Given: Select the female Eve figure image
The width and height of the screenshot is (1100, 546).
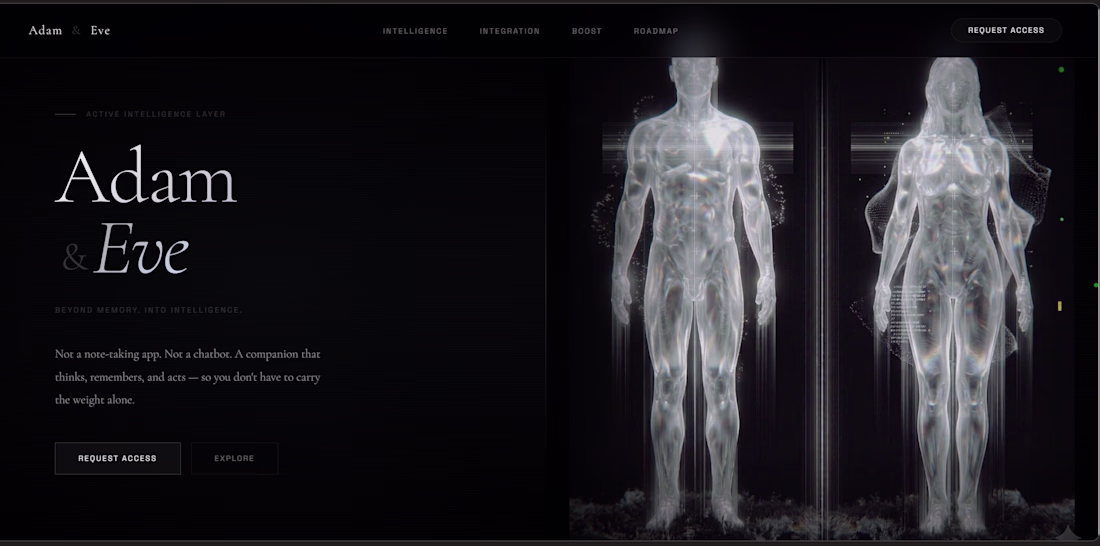Looking at the screenshot, I should pos(953,295).
